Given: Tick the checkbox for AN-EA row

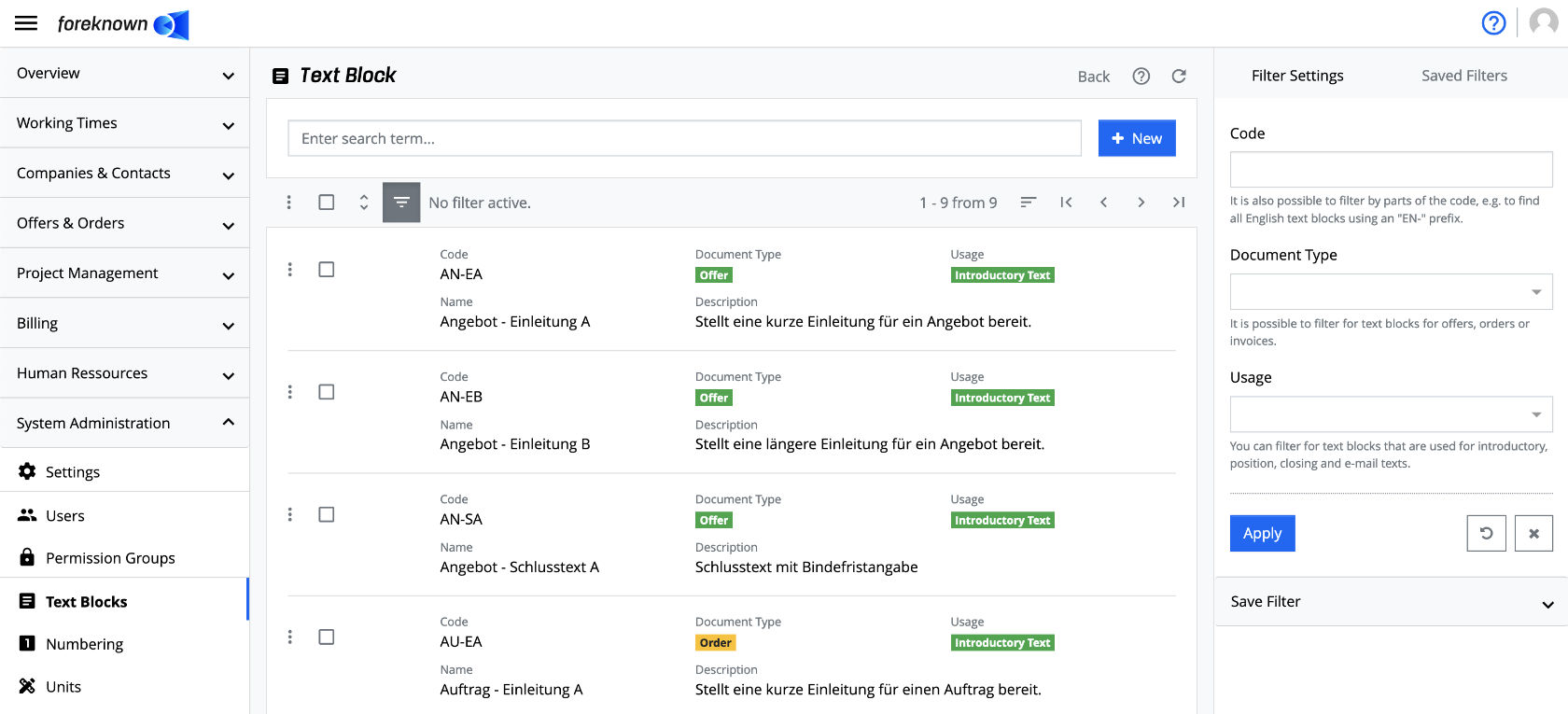Looking at the screenshot, I should pyautogui.click(x=327, y=270).
